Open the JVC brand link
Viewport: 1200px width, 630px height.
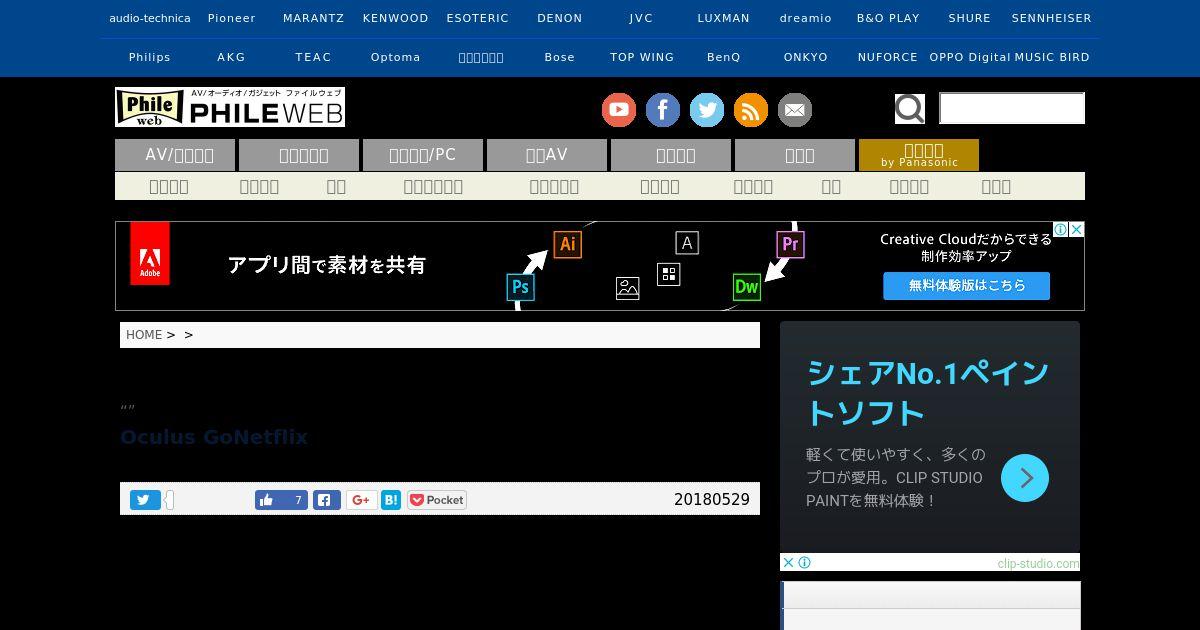point(642,18)
